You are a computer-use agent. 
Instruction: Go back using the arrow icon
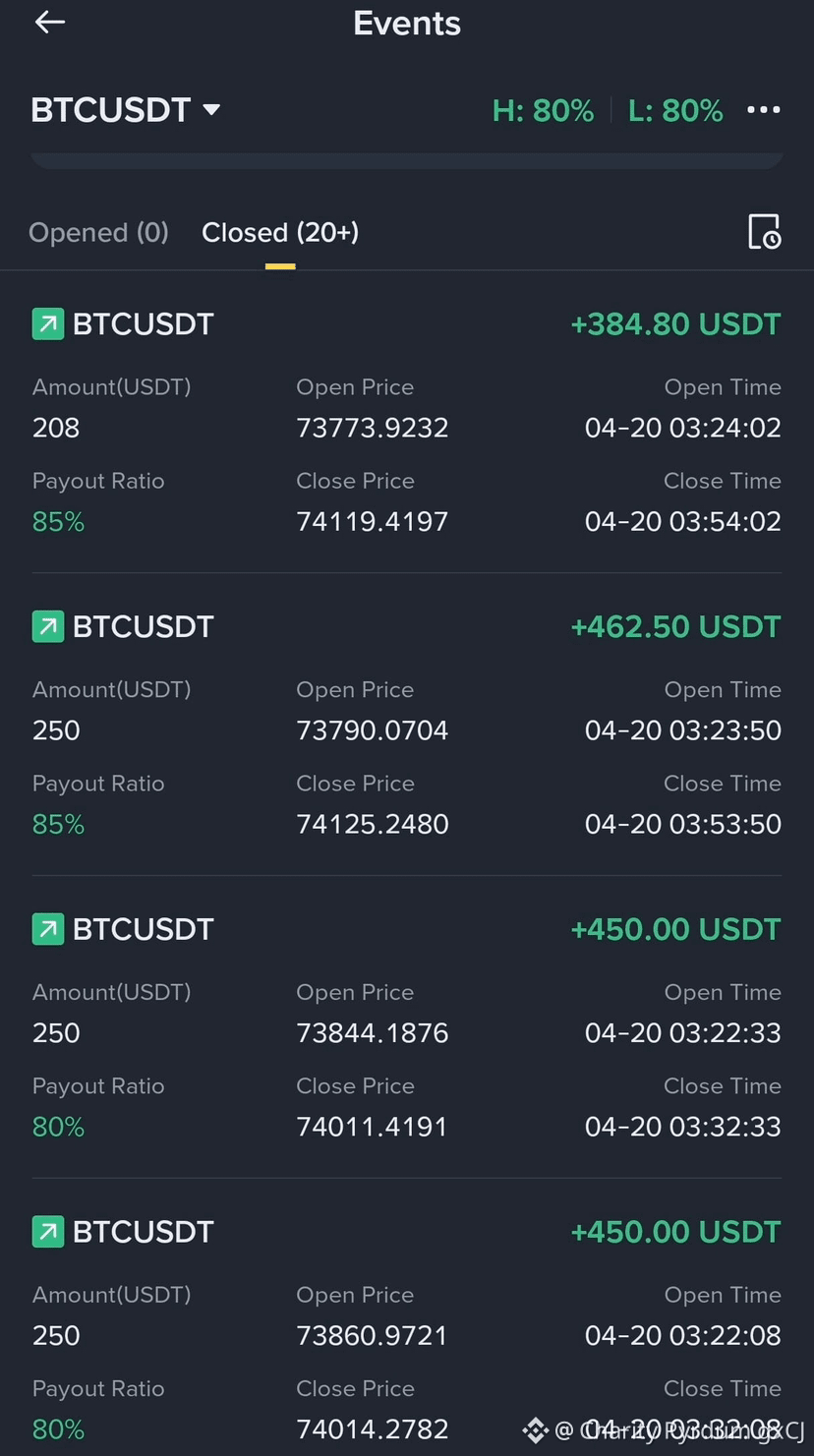(x=50, y=22)
